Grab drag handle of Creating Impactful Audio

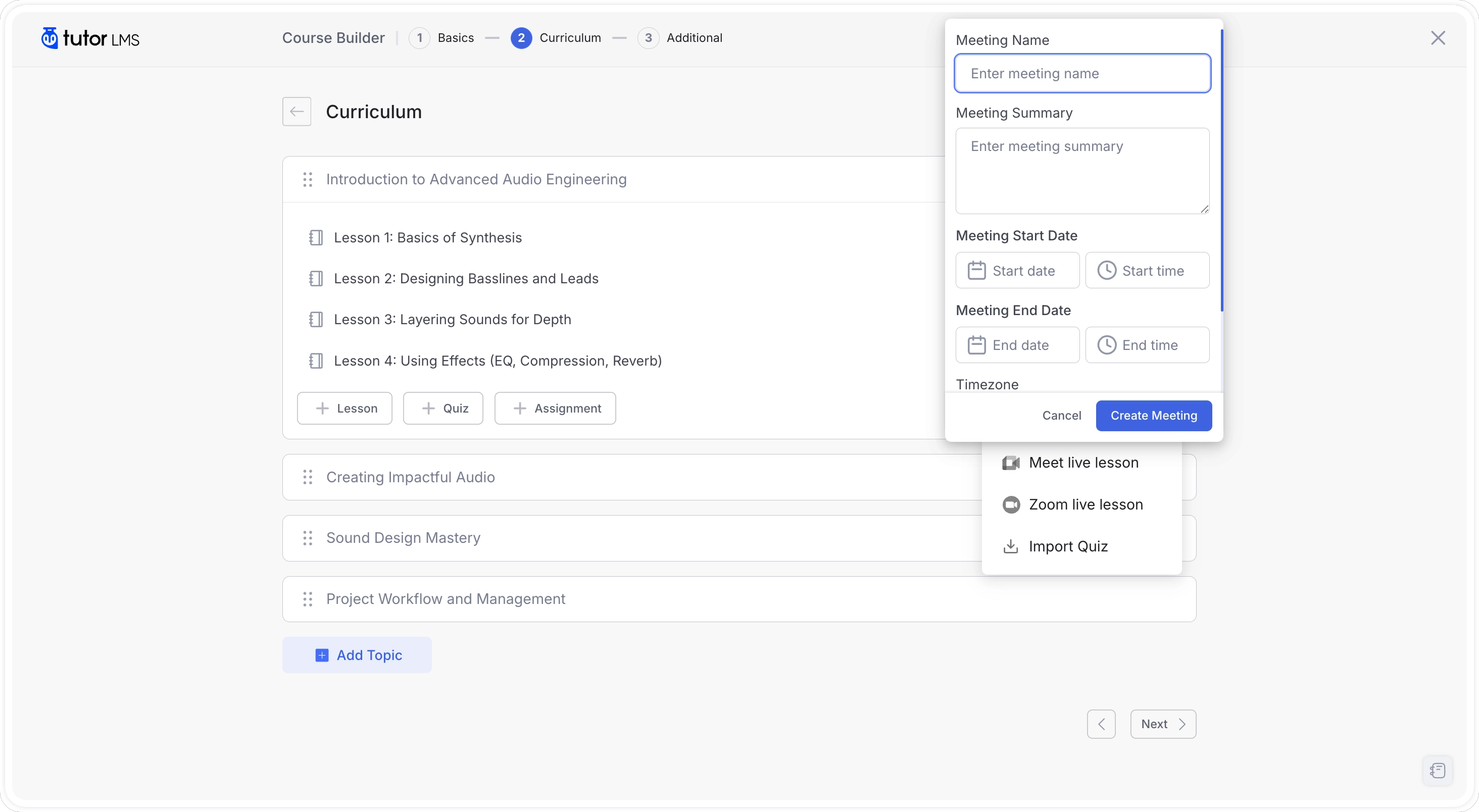pyautogui.click(x=308, y=477)
